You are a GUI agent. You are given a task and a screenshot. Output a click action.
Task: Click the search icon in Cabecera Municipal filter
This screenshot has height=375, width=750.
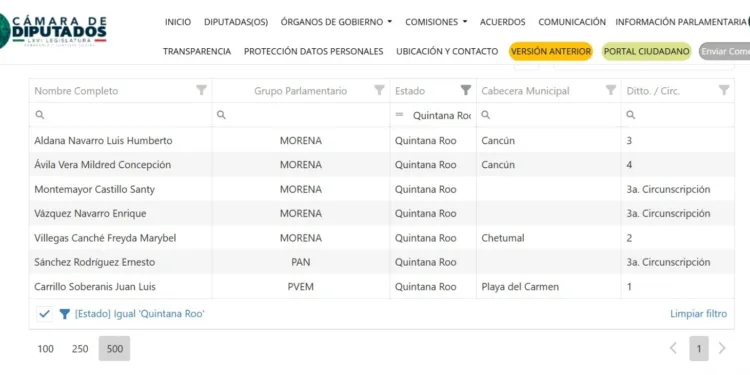pyautogui.click(x=485, y=115)
